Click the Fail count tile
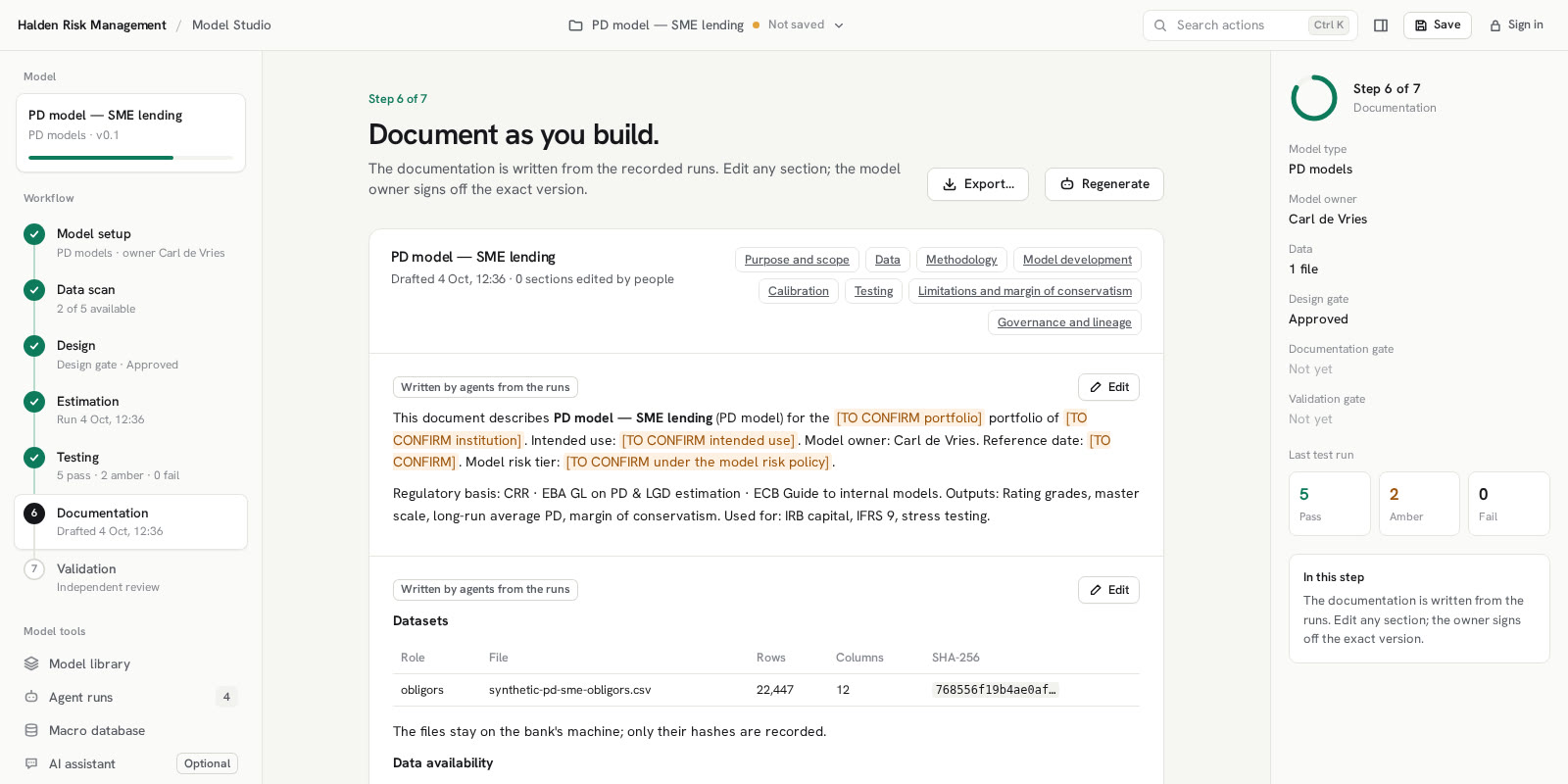The image size is (1568, 784). [1509, 504]
